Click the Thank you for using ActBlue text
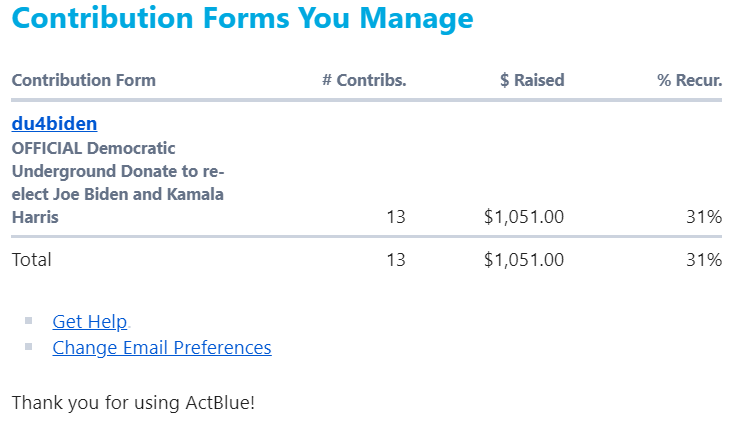This screenshot has width=730, height=434. [x=133, y=403]
